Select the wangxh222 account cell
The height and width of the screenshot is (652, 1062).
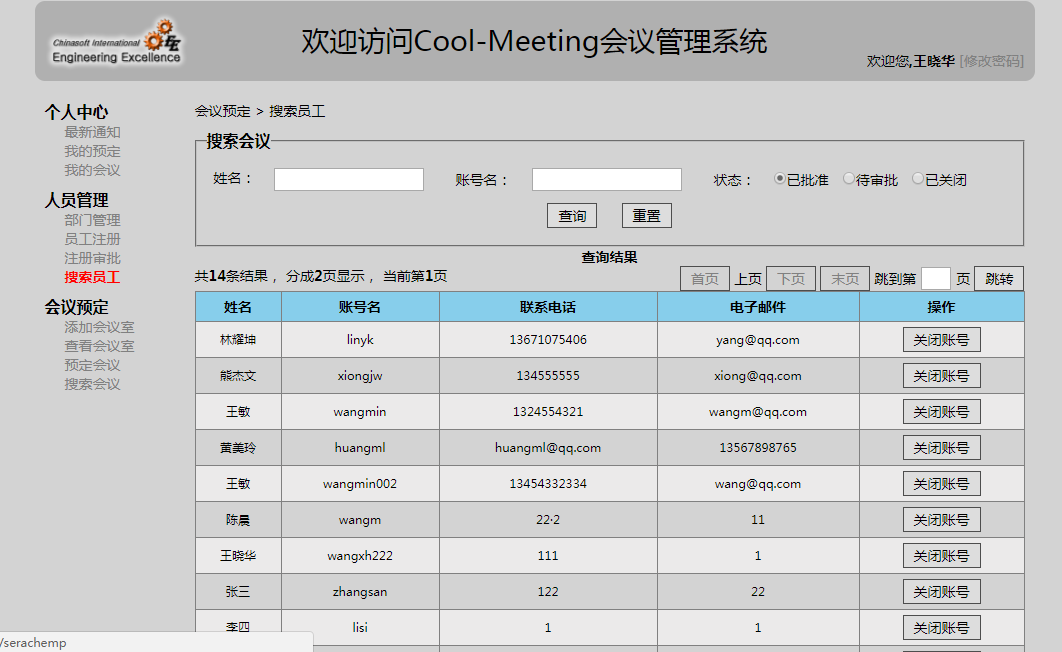click(360, 556)
